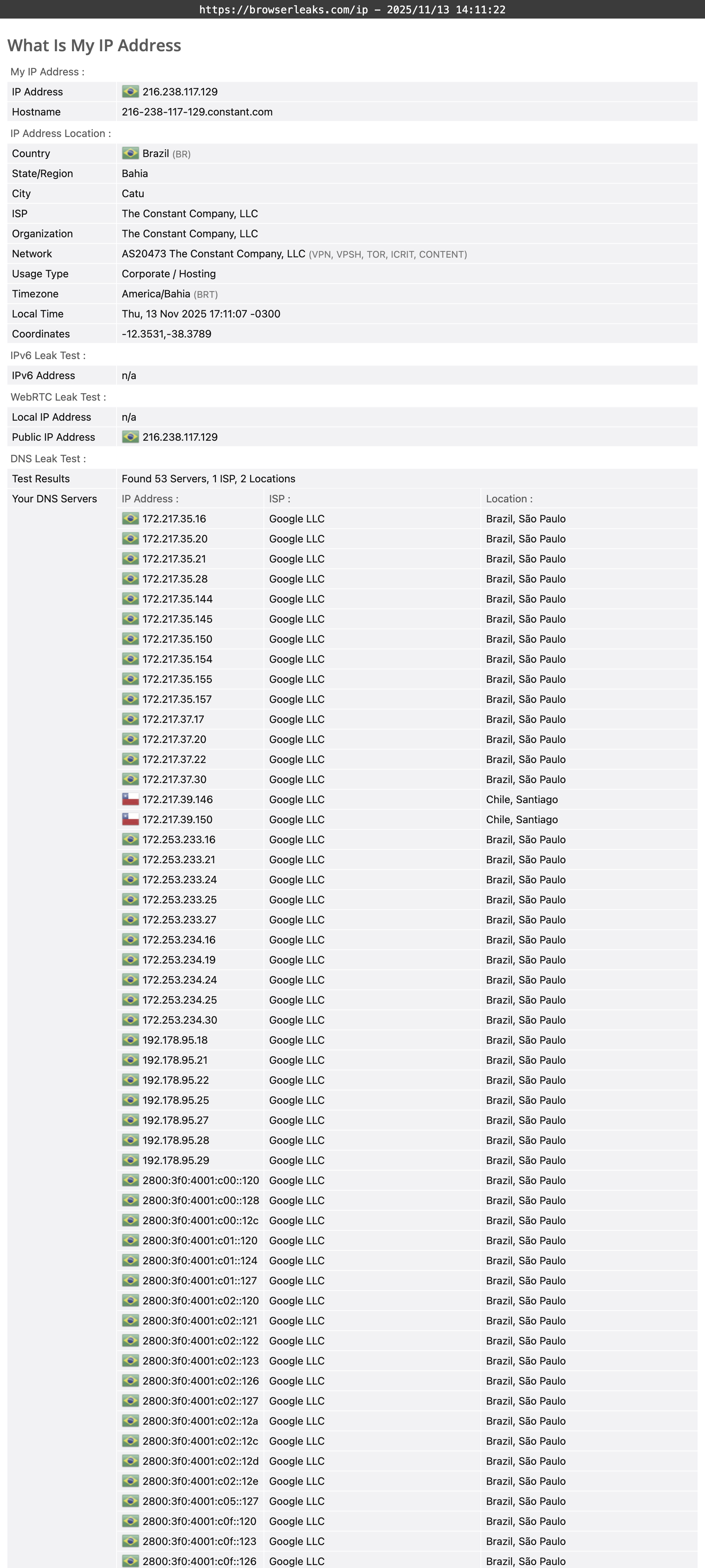The width and height of the screenshot is (705, 1568).
Task: Open hostname 216-238-117-129.constant.com
Action: (x=197, y=112)
